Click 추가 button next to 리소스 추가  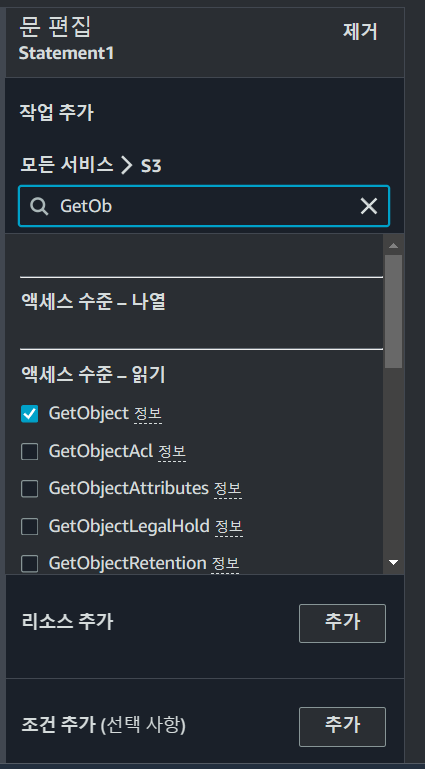pos(342,623)
